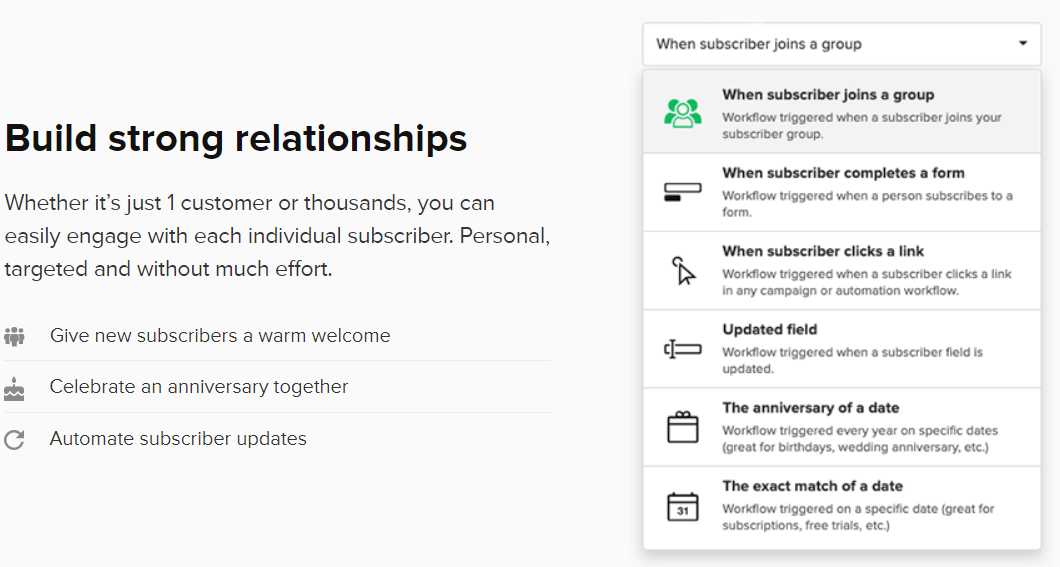Screen dimensions: 1060x567
Task: Click the refresh icon for subscriber updates
Action: point(14,440)
